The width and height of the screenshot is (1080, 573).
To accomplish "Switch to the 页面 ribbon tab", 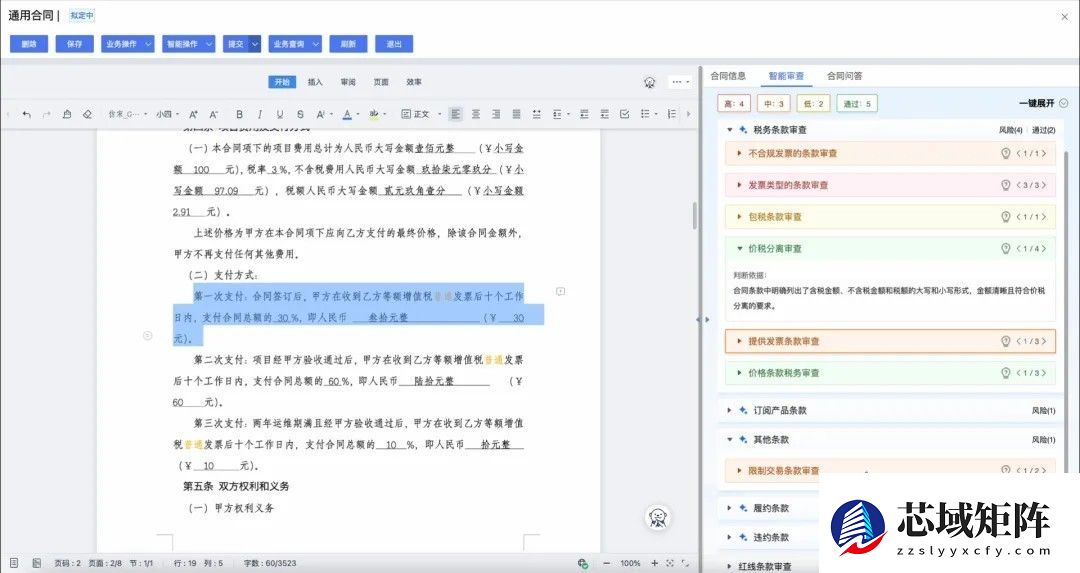I will pos(381,82).
